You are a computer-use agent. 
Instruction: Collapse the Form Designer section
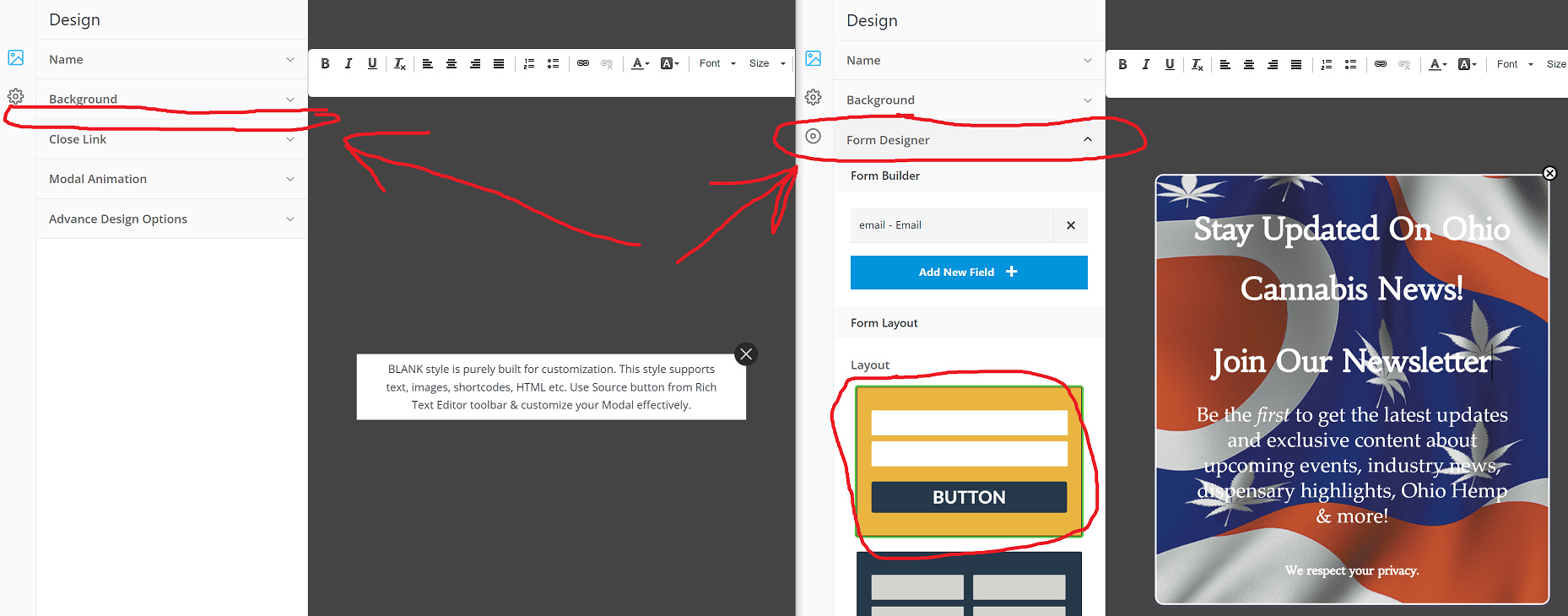[1087, 140]
